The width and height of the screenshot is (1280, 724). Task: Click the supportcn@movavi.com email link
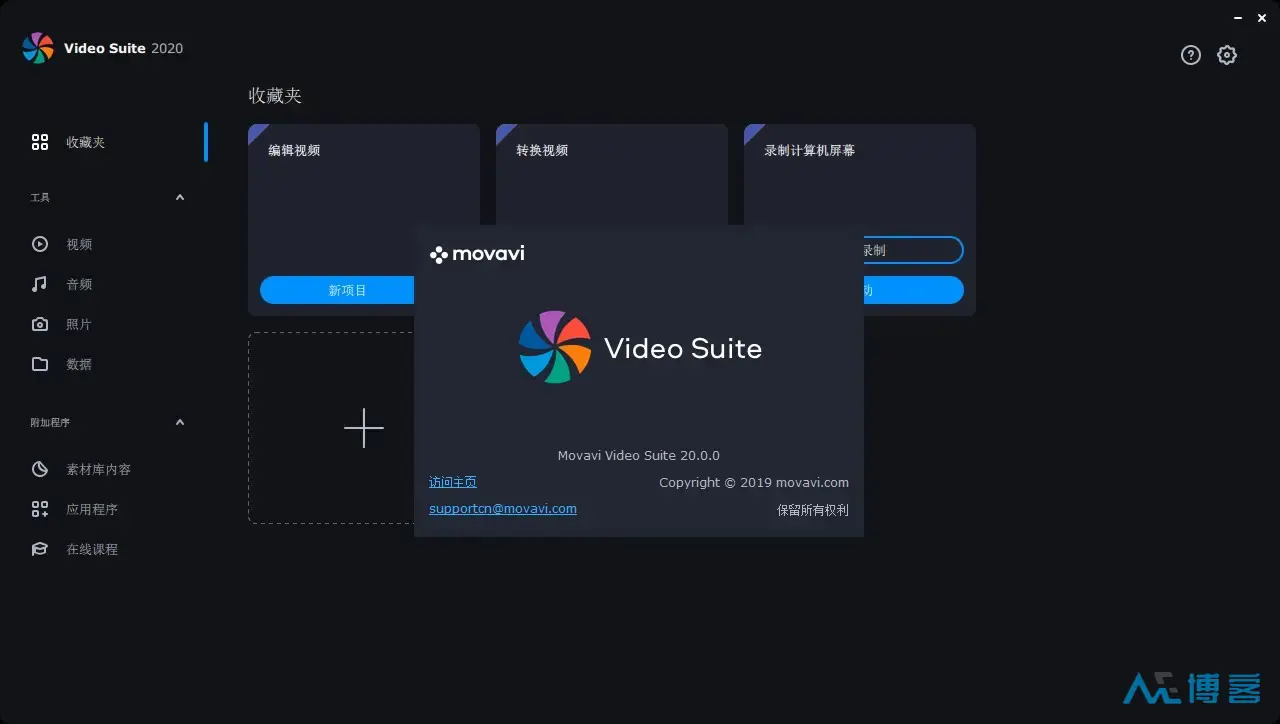[502, 508]
